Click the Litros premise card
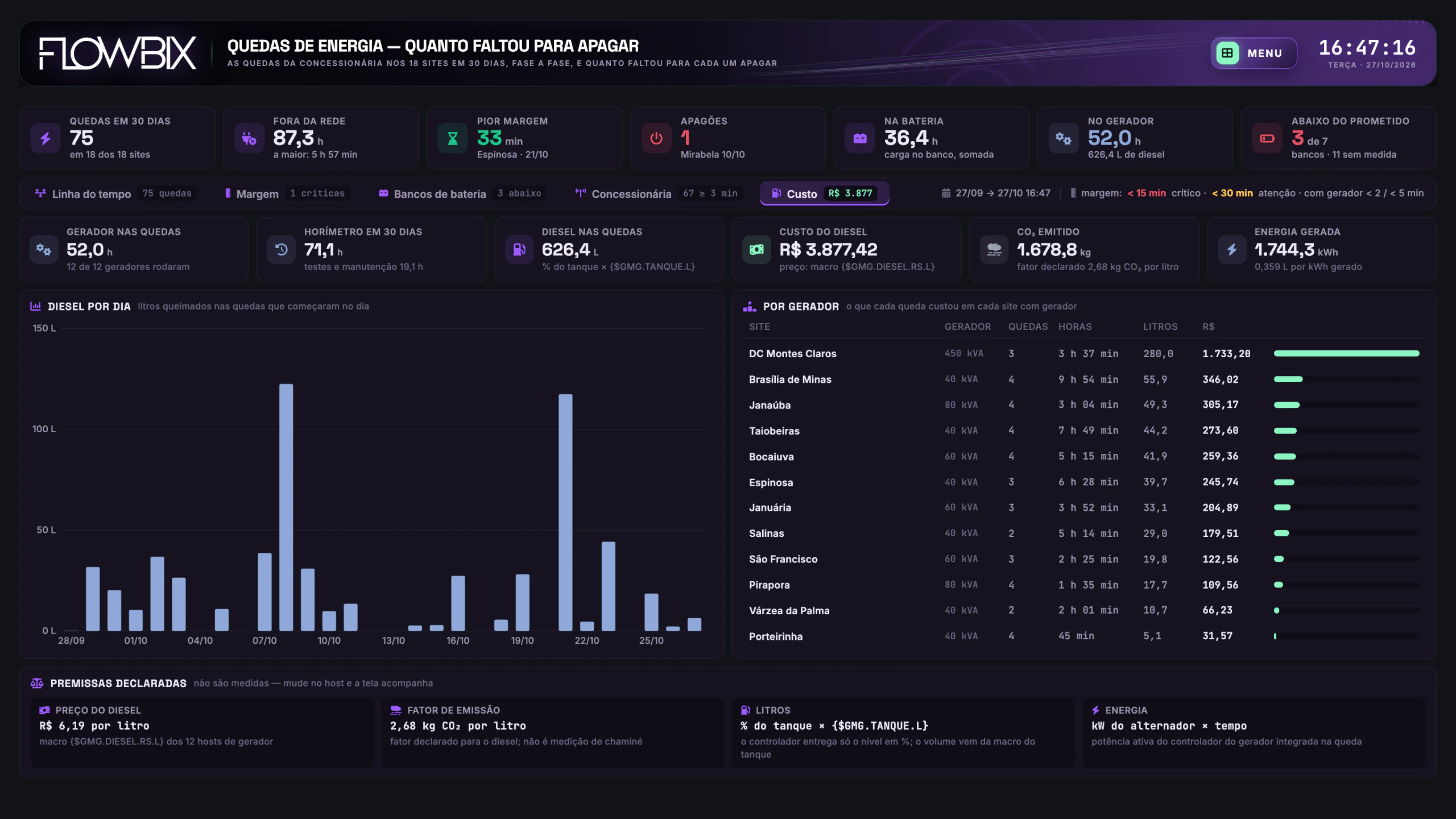 coord(904,733)
